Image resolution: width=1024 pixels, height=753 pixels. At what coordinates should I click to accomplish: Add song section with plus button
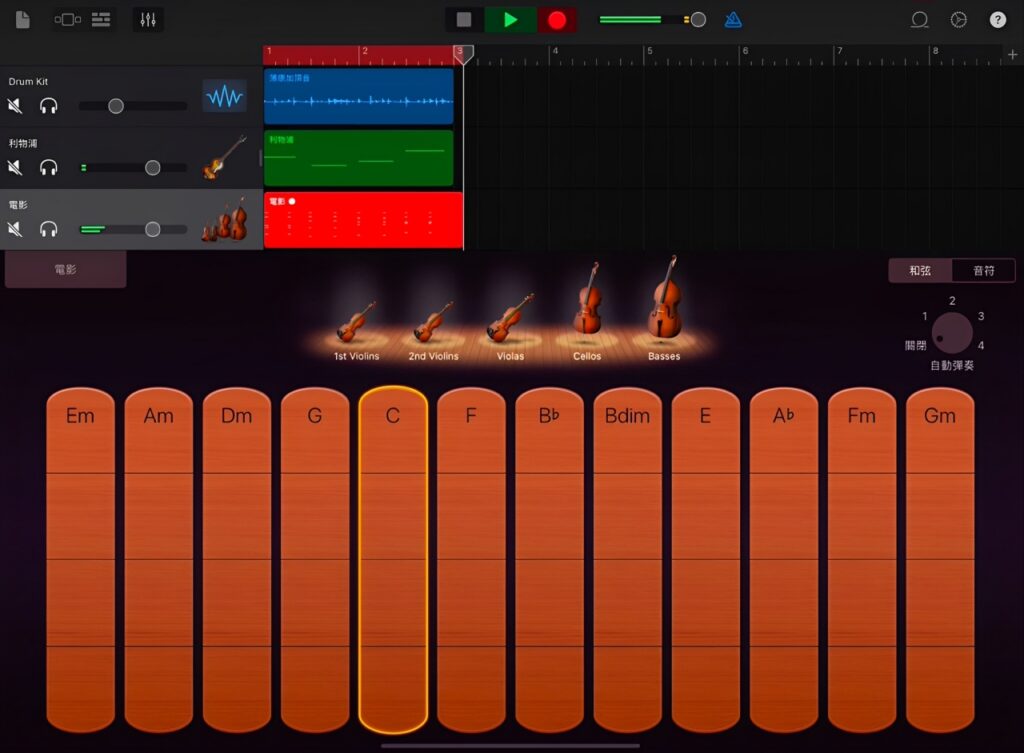[x=1012, y=55]
